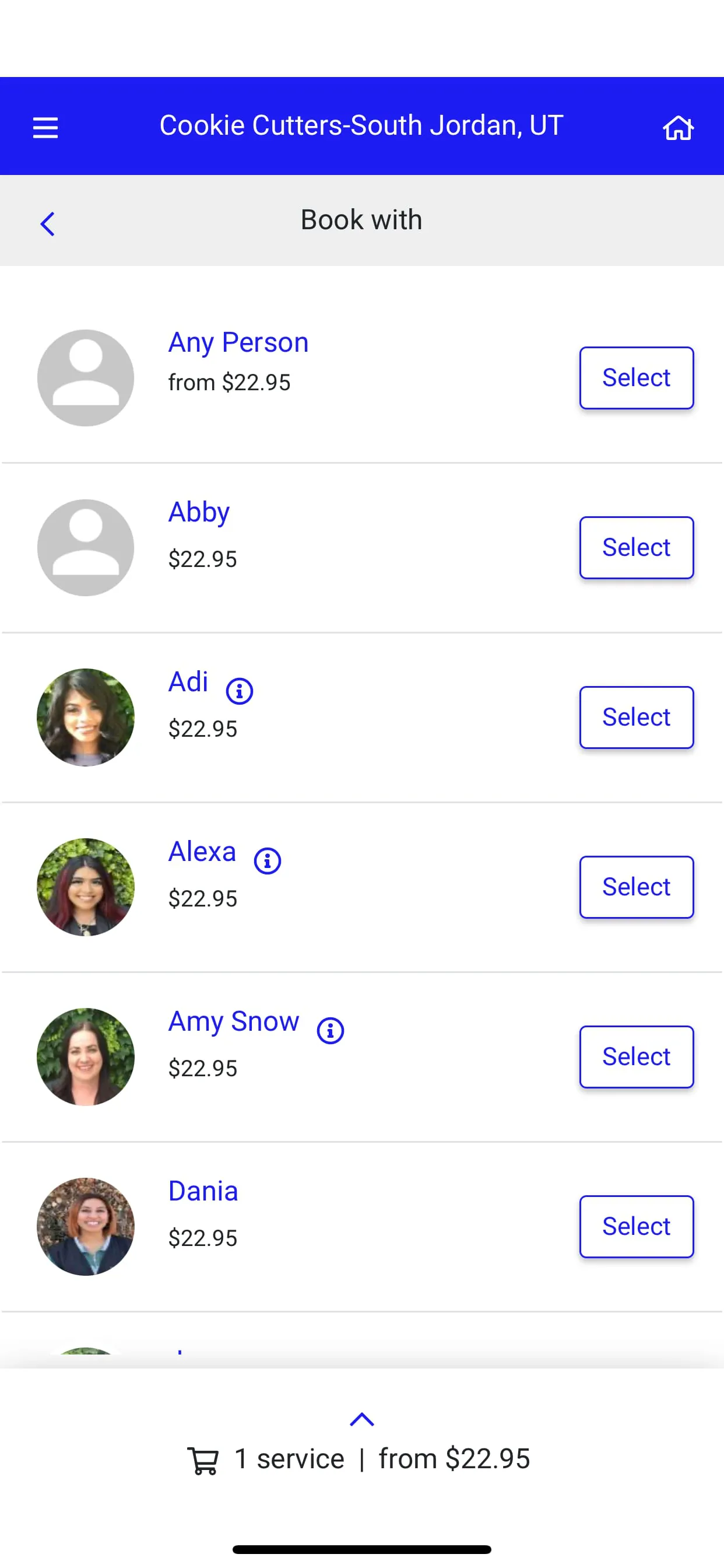Go back with the left chevron
This screenshot has width=724, height=1568.
click(47, 224)
